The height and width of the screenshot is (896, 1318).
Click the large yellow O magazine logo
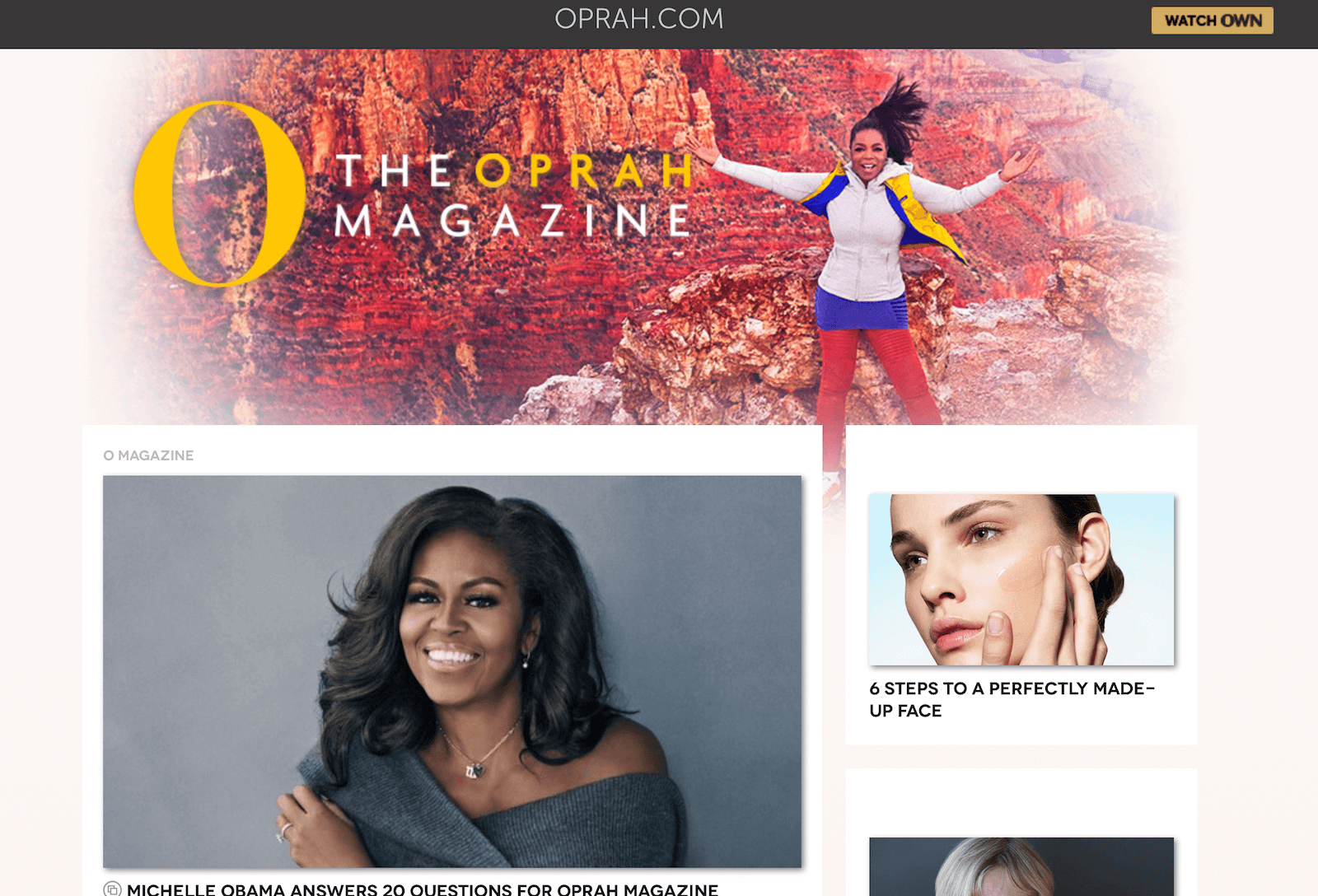219,194
